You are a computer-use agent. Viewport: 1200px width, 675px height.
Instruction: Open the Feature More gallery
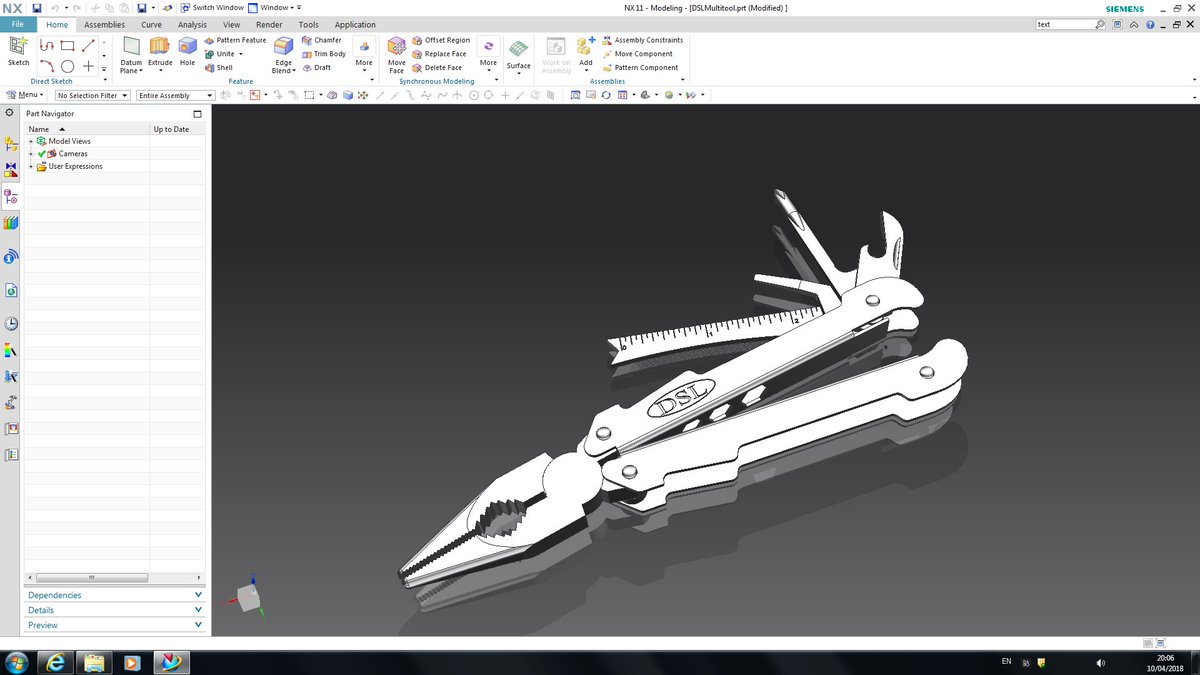(364, 54)
